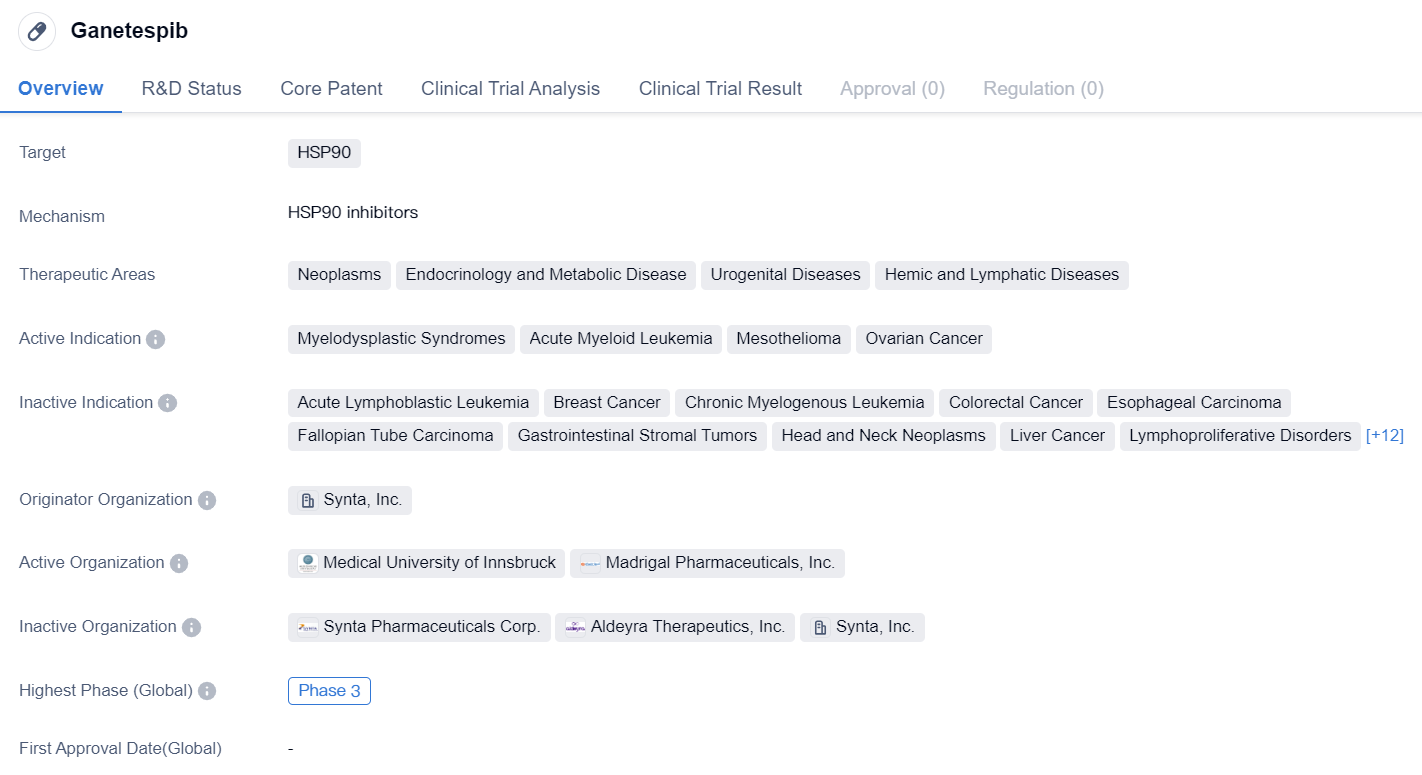Click info icon next to Originator Organization
The width and height of the screenshot is (1422, 775).
coord(207,500)
